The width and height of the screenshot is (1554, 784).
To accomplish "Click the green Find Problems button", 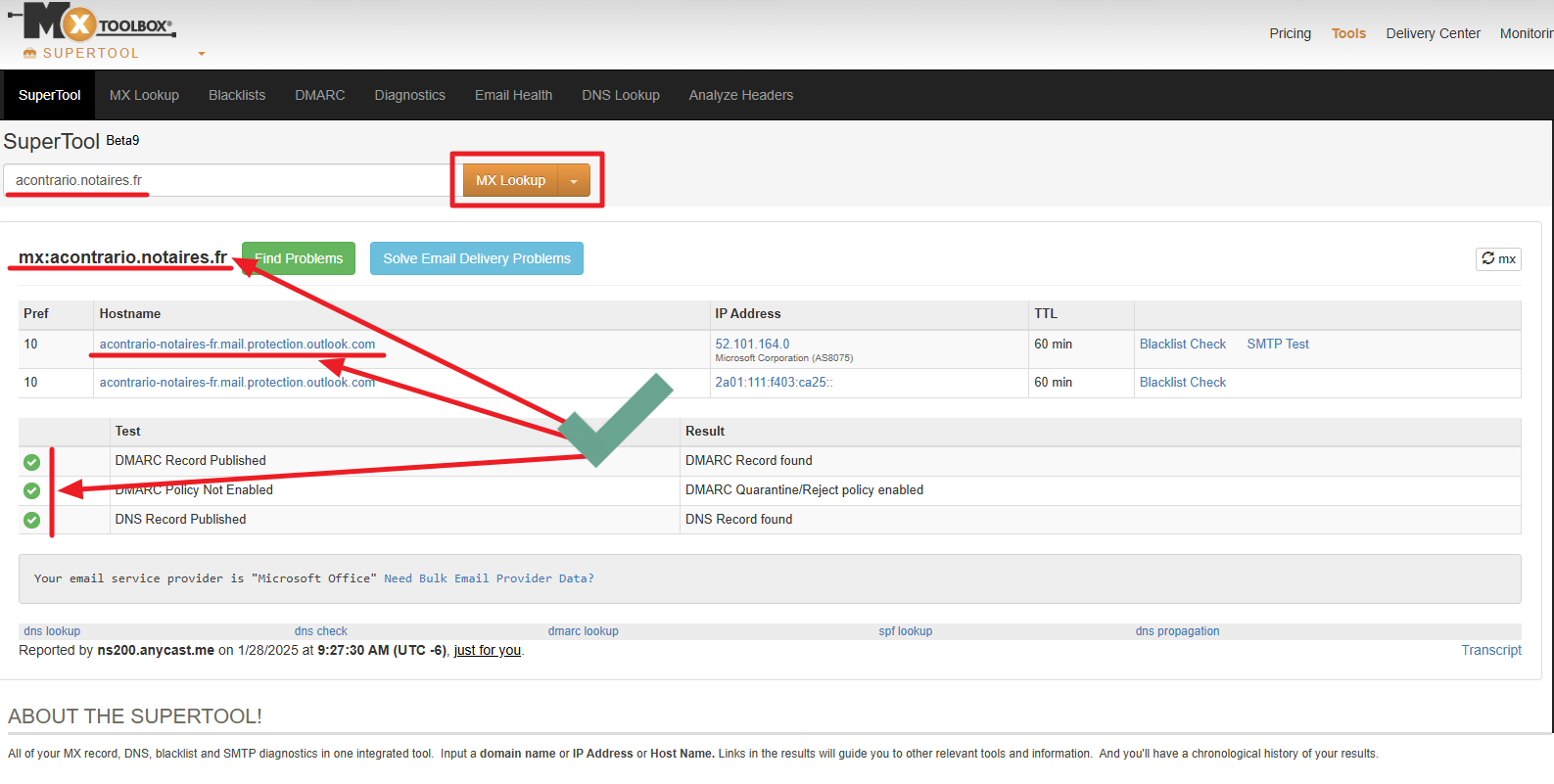I will coord(299,258).
